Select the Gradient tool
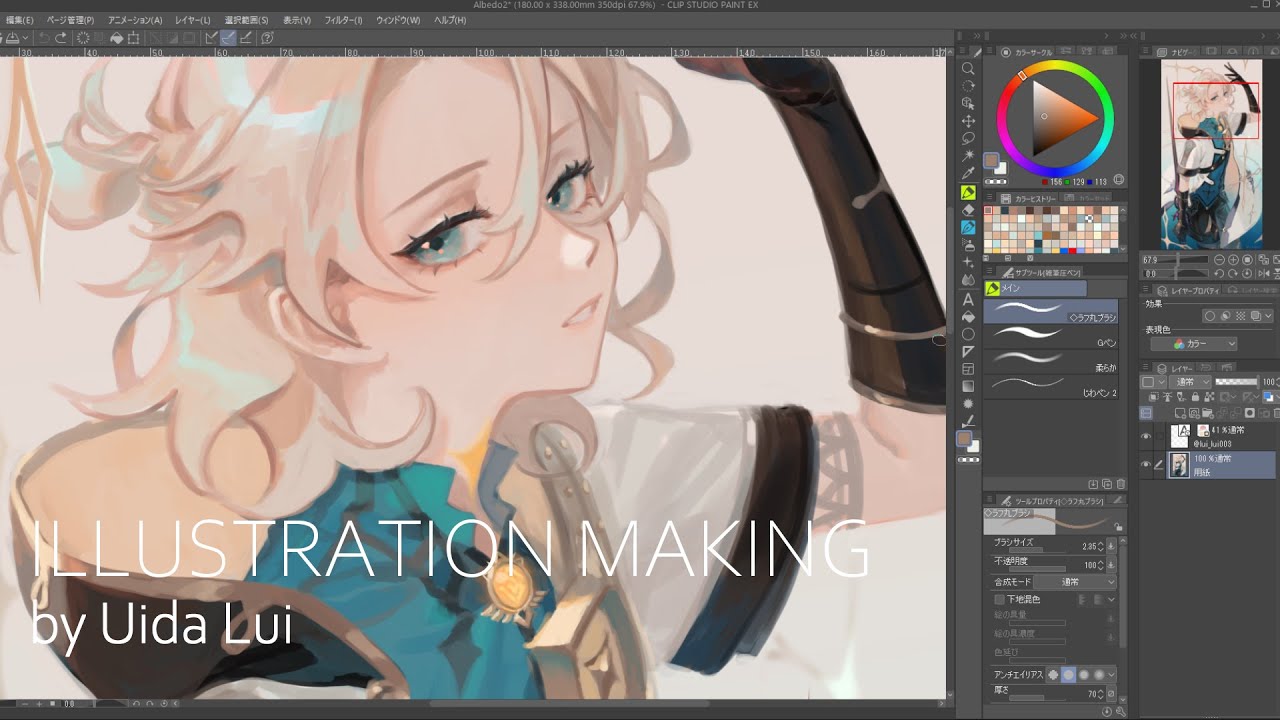1280x720 pixels. tap(968, 387)
